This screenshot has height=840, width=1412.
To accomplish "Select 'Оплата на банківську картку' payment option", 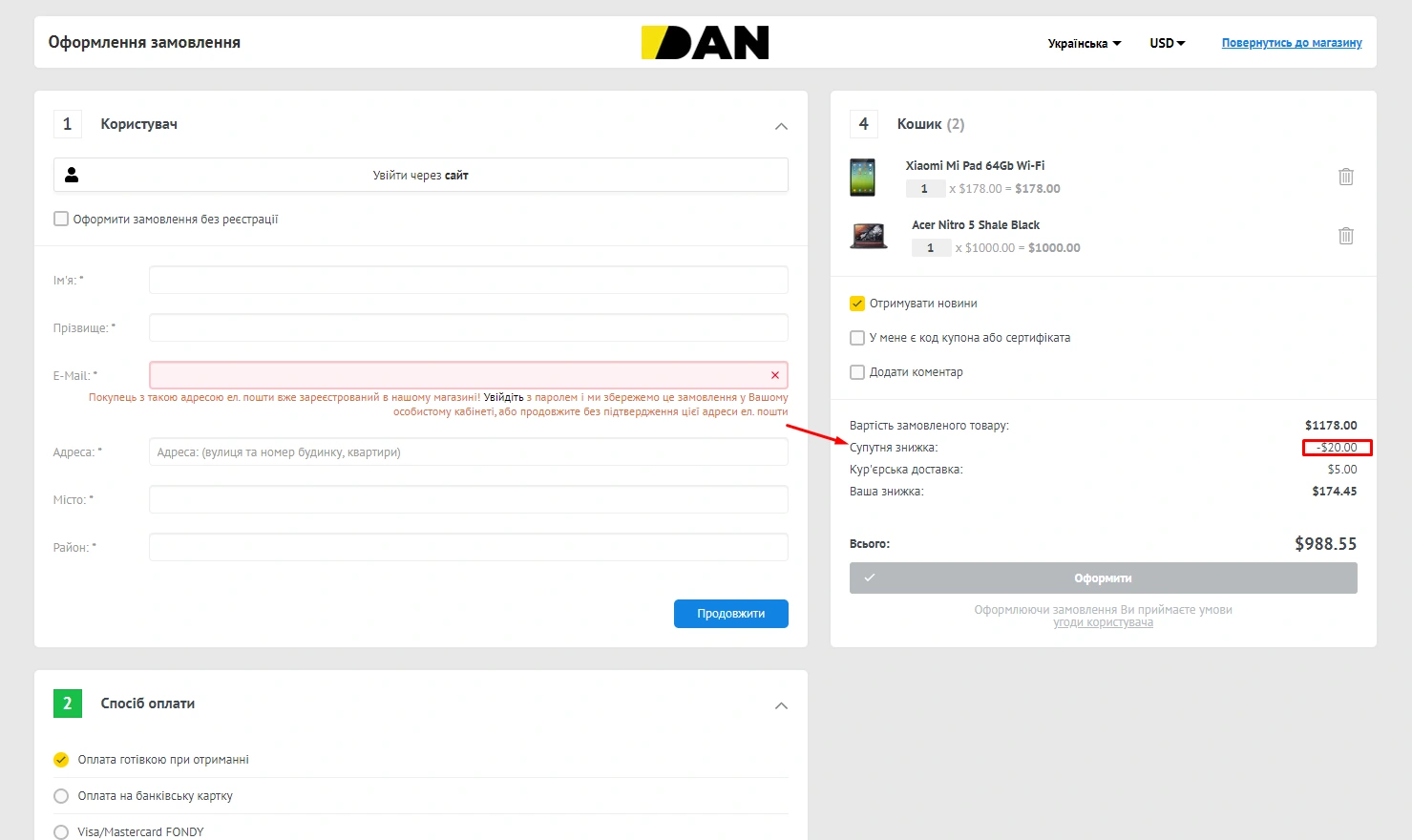I will [61, 796].
